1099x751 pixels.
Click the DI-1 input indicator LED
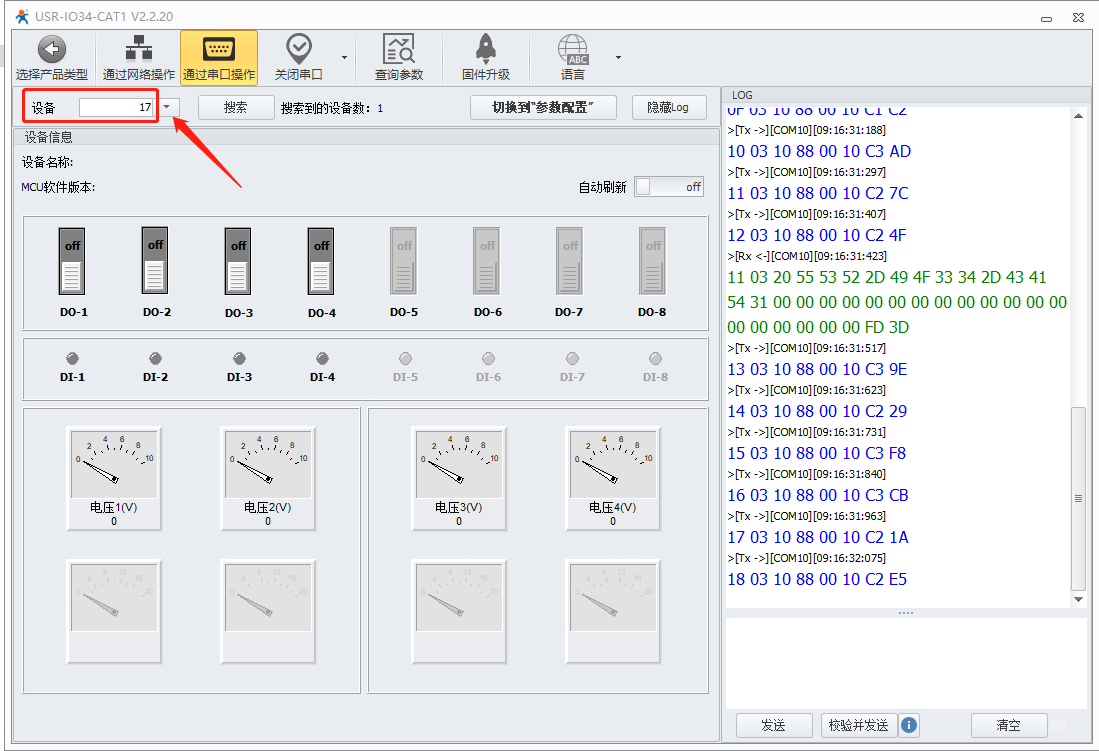(72, 358)
